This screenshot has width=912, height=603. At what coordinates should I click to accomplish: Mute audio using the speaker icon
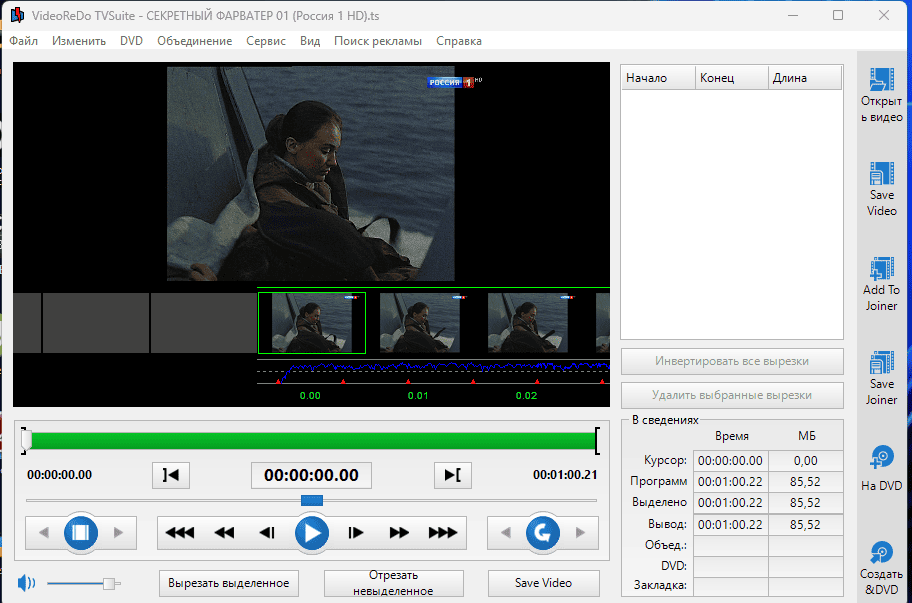point(26,582)
